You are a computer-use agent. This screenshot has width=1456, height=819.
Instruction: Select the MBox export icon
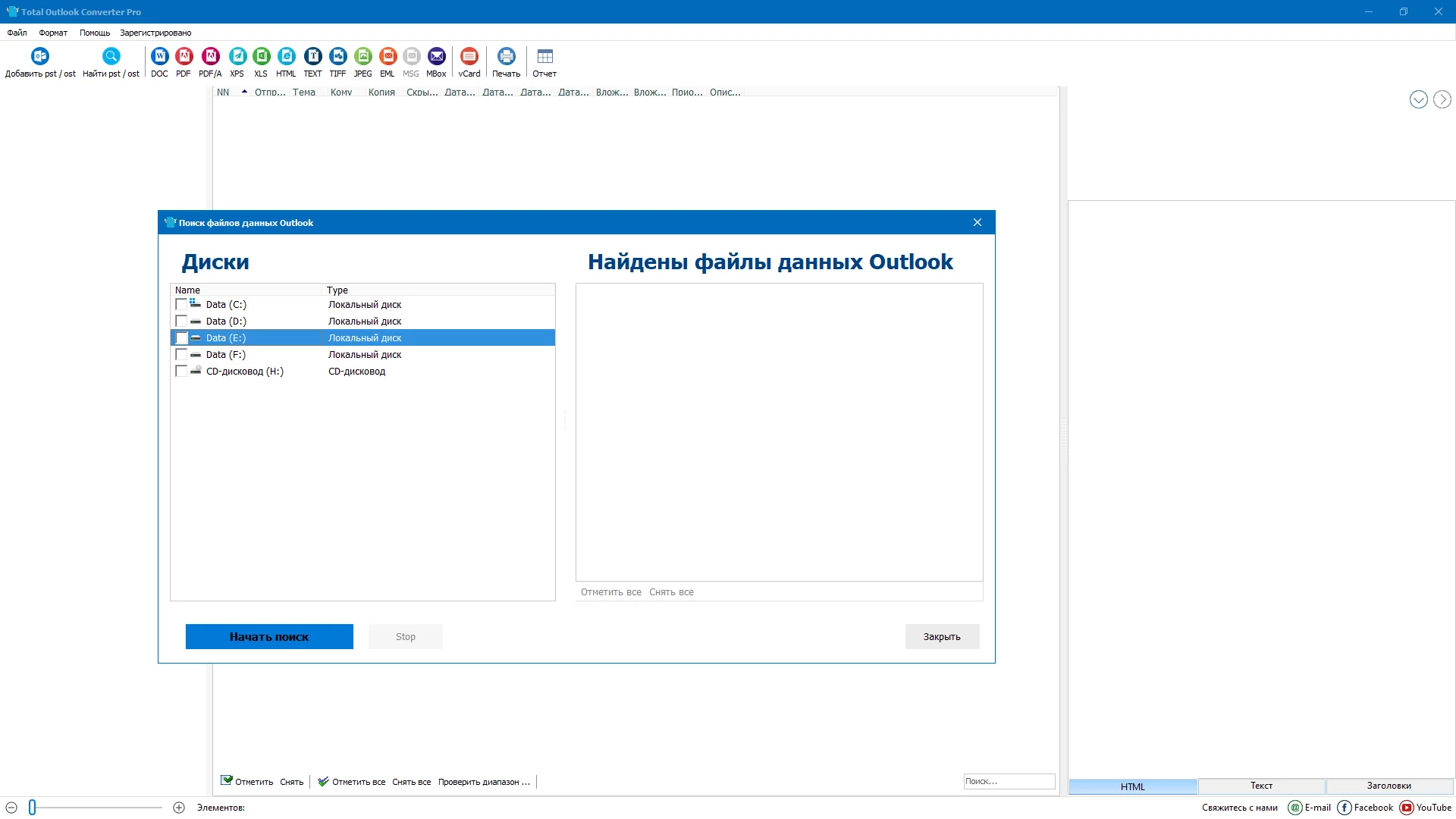pos(437,56)
